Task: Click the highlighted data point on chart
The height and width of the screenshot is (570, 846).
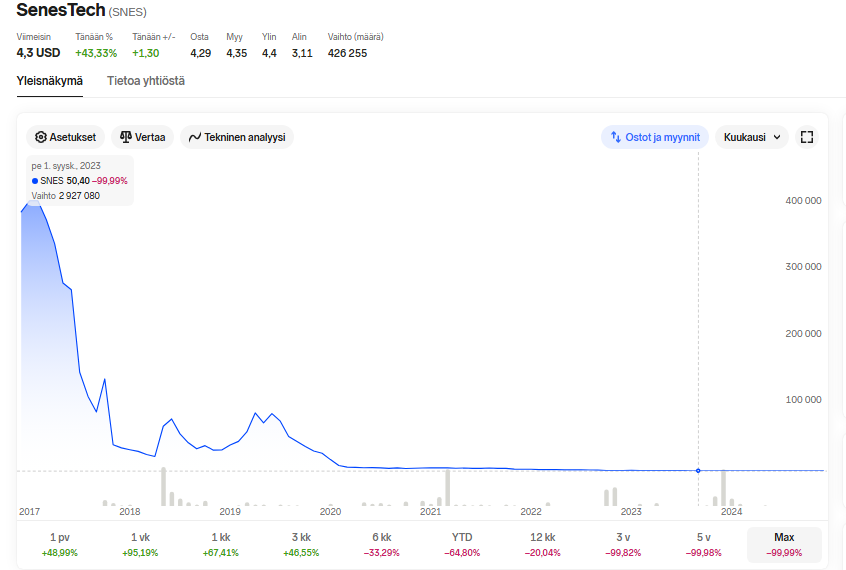Action: [698, 471]
